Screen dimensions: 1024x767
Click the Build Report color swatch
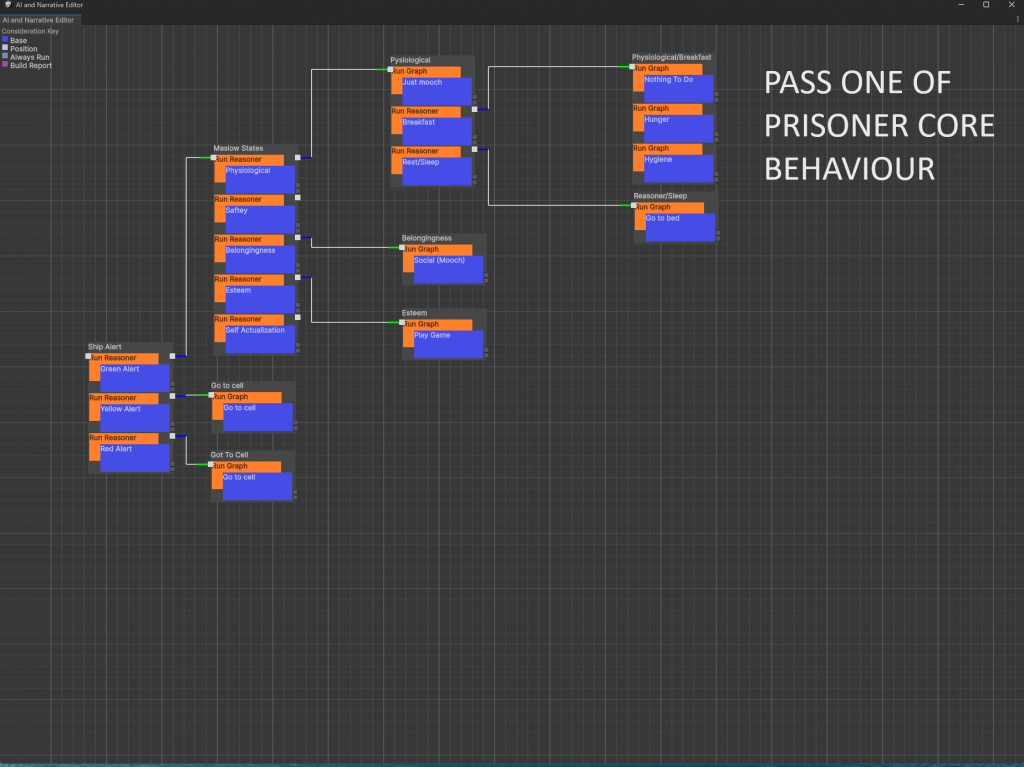click(x=5, y=65)
